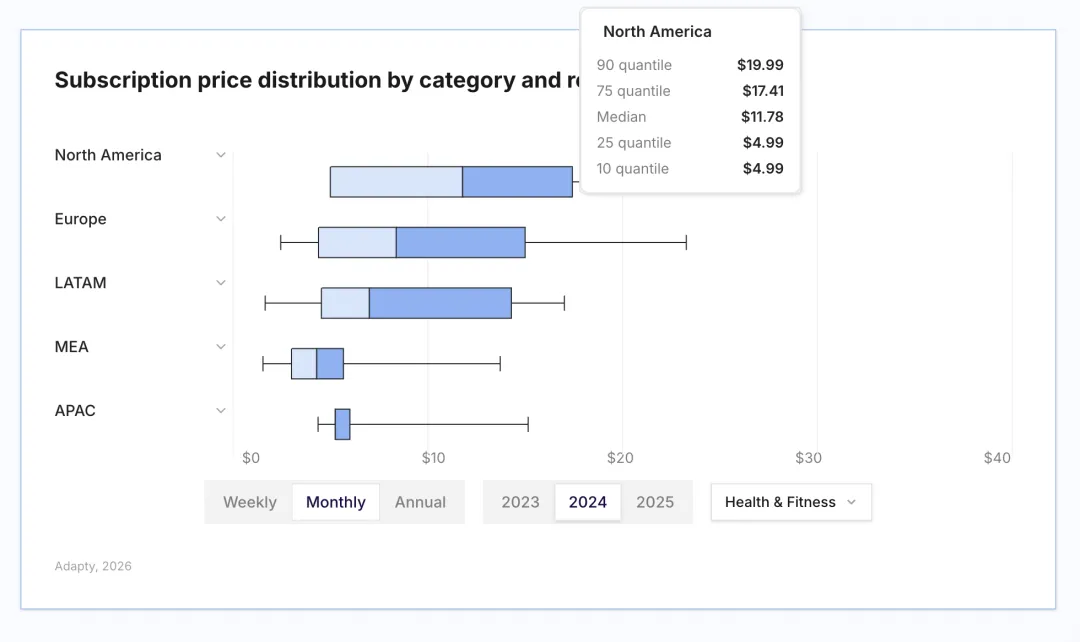Switch to year 2025

655,502
